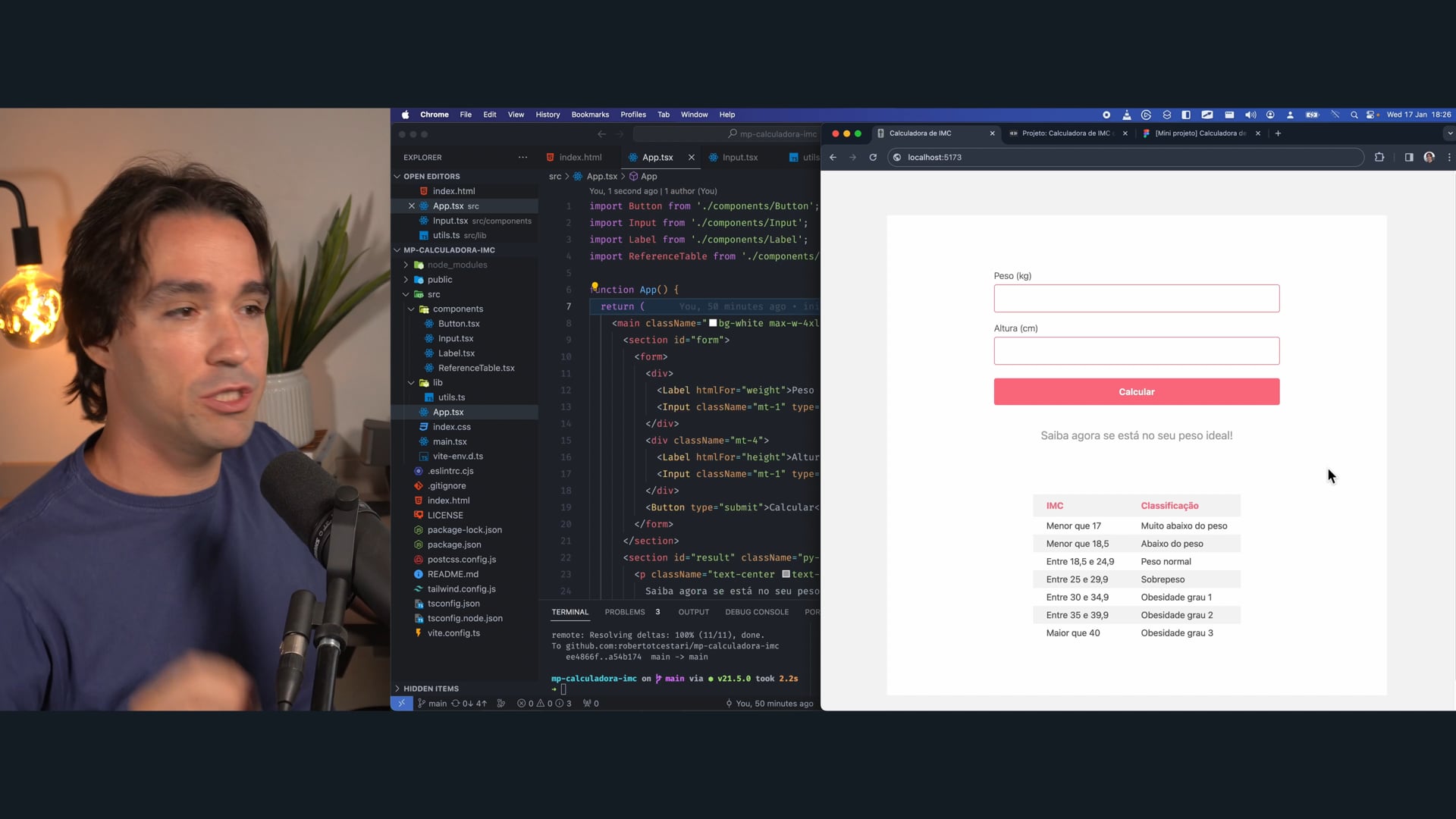Open Chrome extensions puzzle icon
Image resolution: width=1456 pixels, height=819 pixels.
click(1379, 158)
